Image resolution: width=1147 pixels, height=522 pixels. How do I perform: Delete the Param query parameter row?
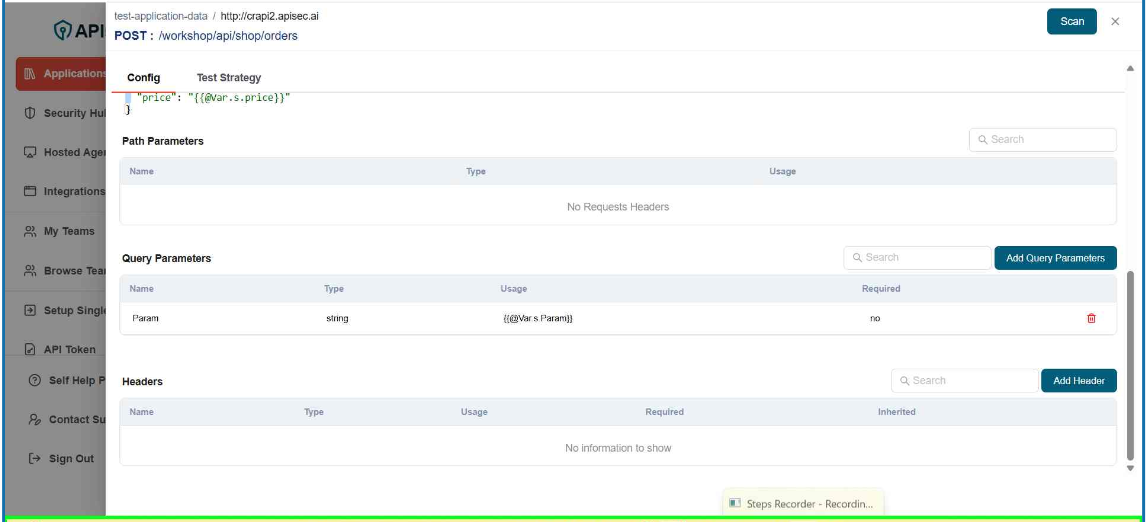pyautogui.click(x=1091, y=318)
